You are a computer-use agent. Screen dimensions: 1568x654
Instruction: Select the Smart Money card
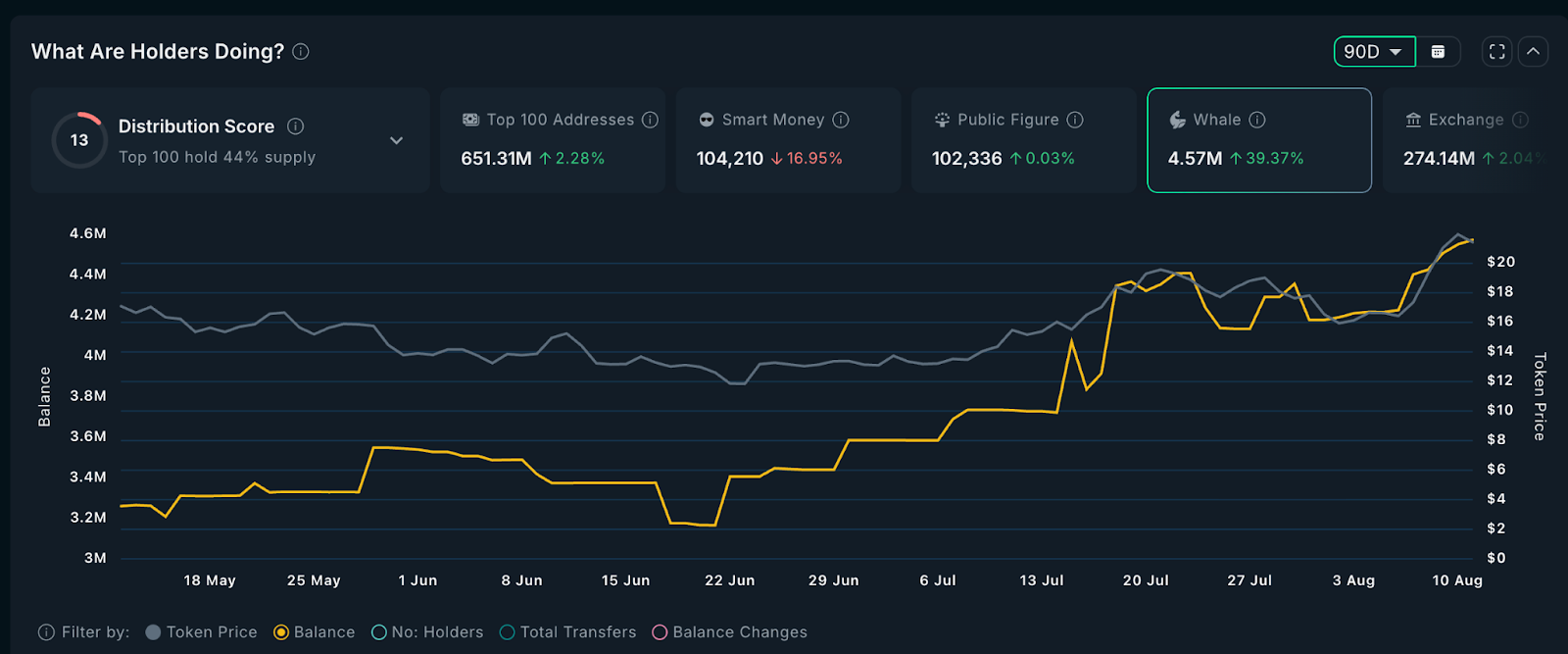(x=788, y=140)
